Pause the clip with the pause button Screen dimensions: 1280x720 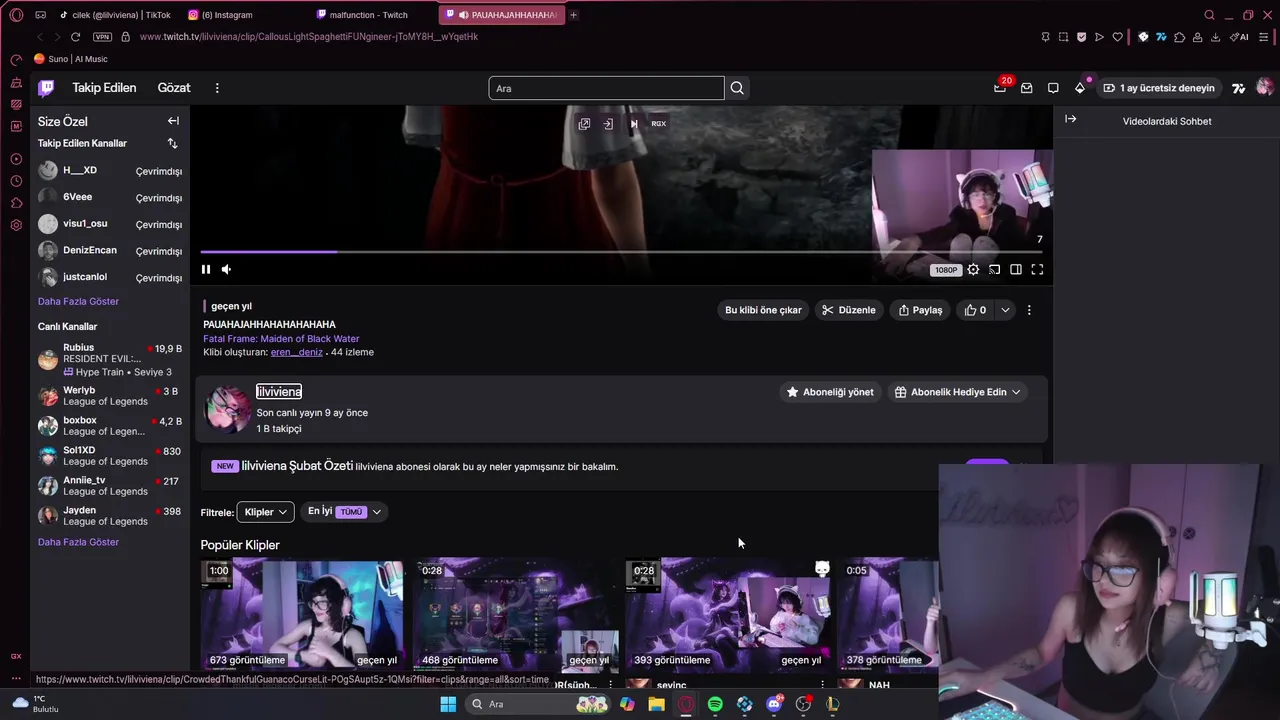point(206,269)
